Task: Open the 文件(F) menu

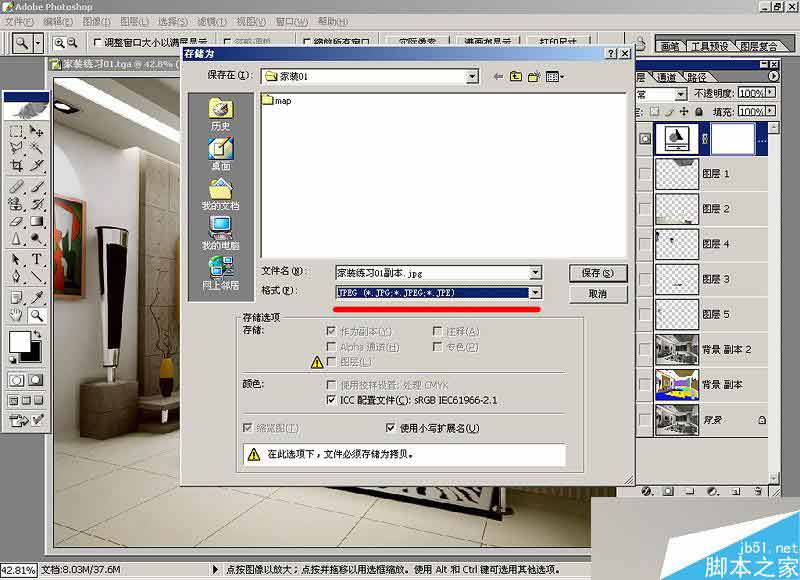Action: [x=19, y=21]
